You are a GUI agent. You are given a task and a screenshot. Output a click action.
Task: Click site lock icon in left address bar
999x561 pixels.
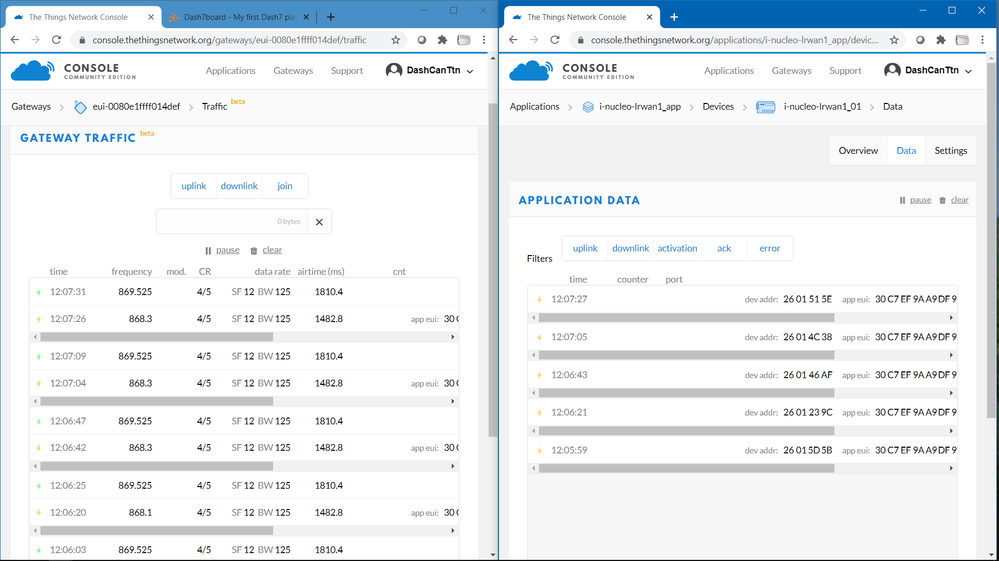[x=82, y=39]
